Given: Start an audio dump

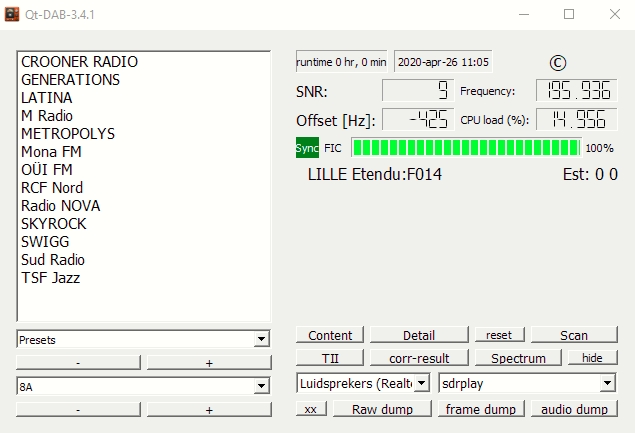Looking at the screenshot, I should pyautogui.click(x=574, y=409).
